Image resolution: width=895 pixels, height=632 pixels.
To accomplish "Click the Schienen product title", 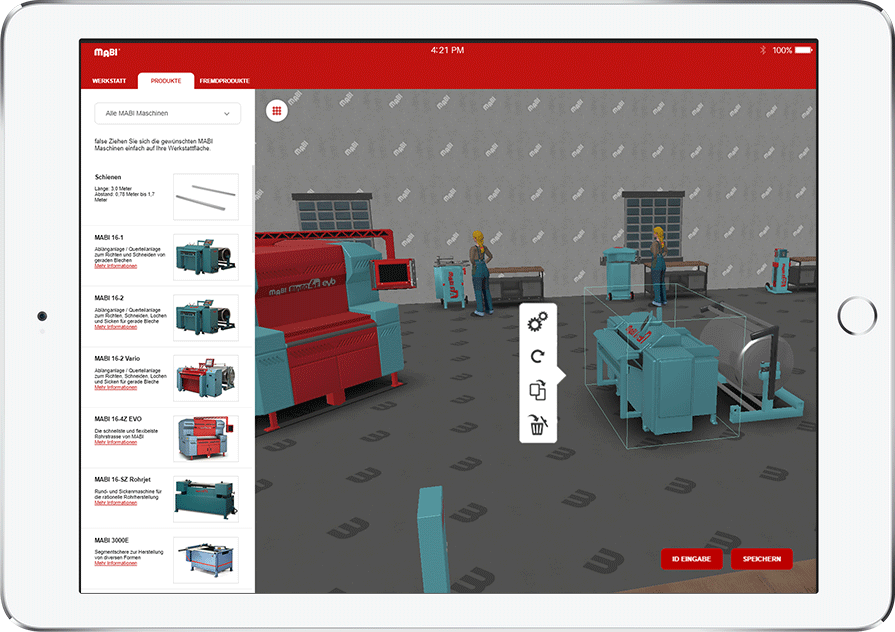I will [x=108, y=177].
